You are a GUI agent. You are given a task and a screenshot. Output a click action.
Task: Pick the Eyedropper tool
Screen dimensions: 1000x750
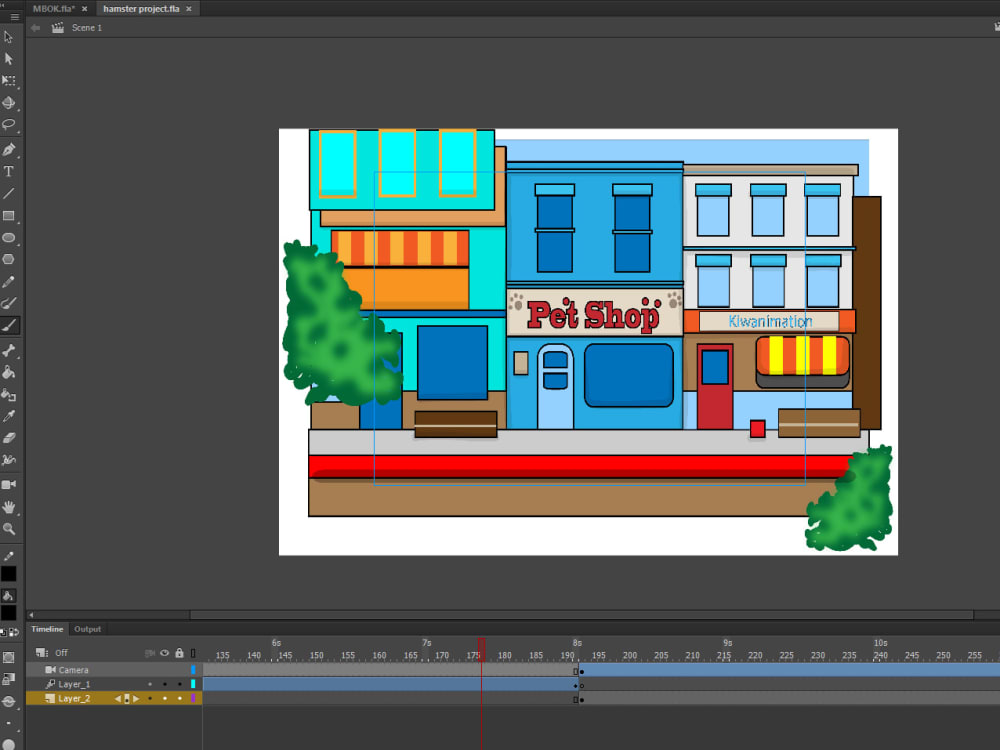click(x=9, y=415)
